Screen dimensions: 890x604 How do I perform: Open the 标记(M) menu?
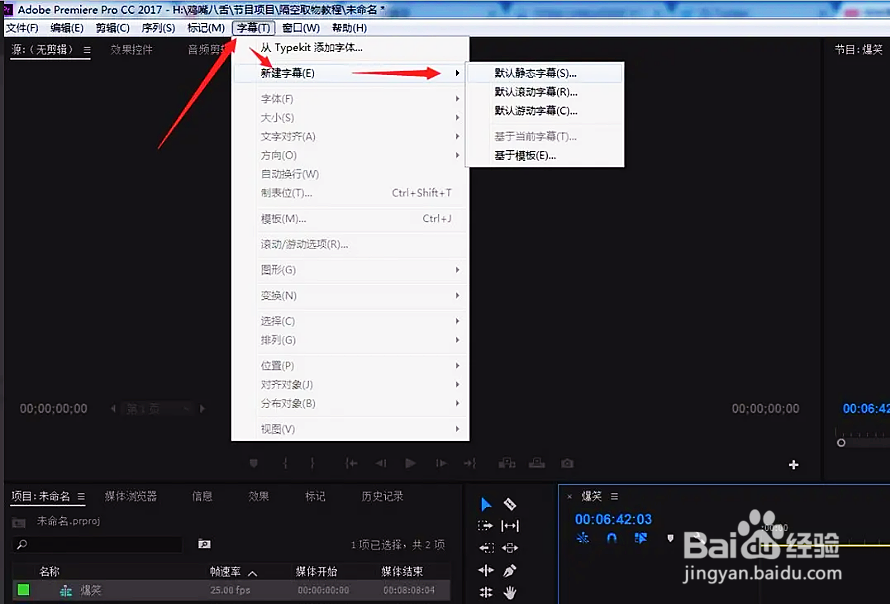[x=206, y=28]
